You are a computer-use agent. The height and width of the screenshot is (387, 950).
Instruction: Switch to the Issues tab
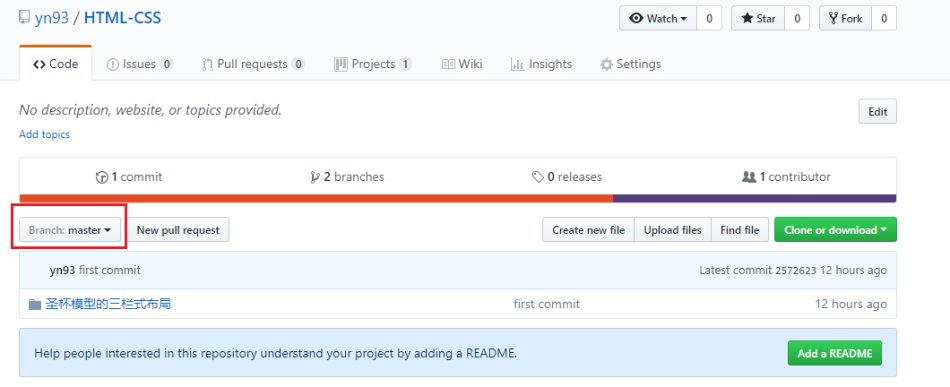[x=140, y=64]
